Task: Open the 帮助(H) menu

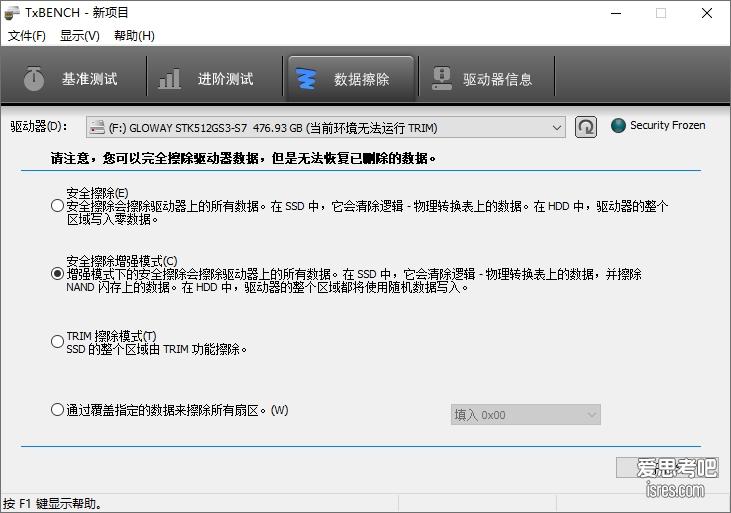Action: tap(134, 36)
